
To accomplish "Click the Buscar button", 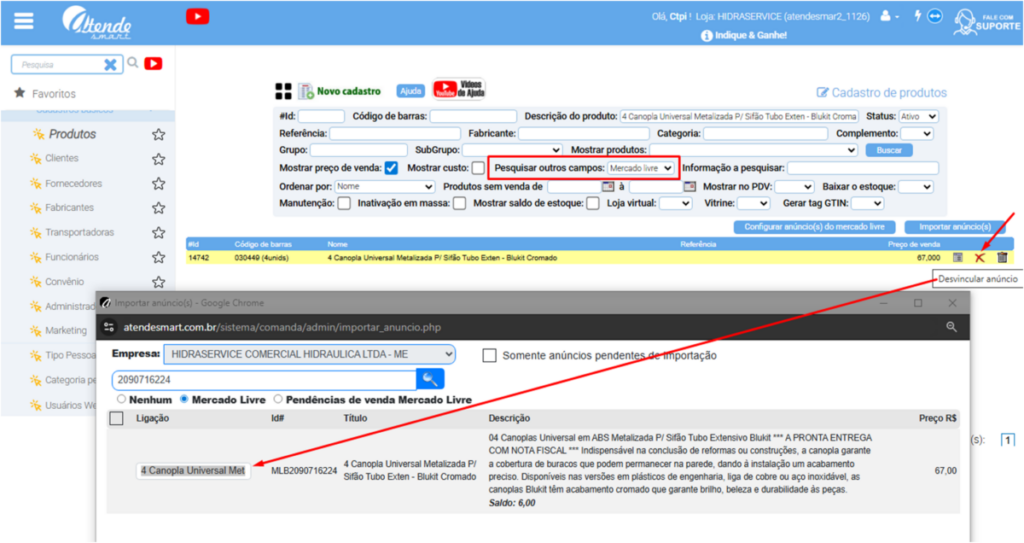I will (889, 150).
